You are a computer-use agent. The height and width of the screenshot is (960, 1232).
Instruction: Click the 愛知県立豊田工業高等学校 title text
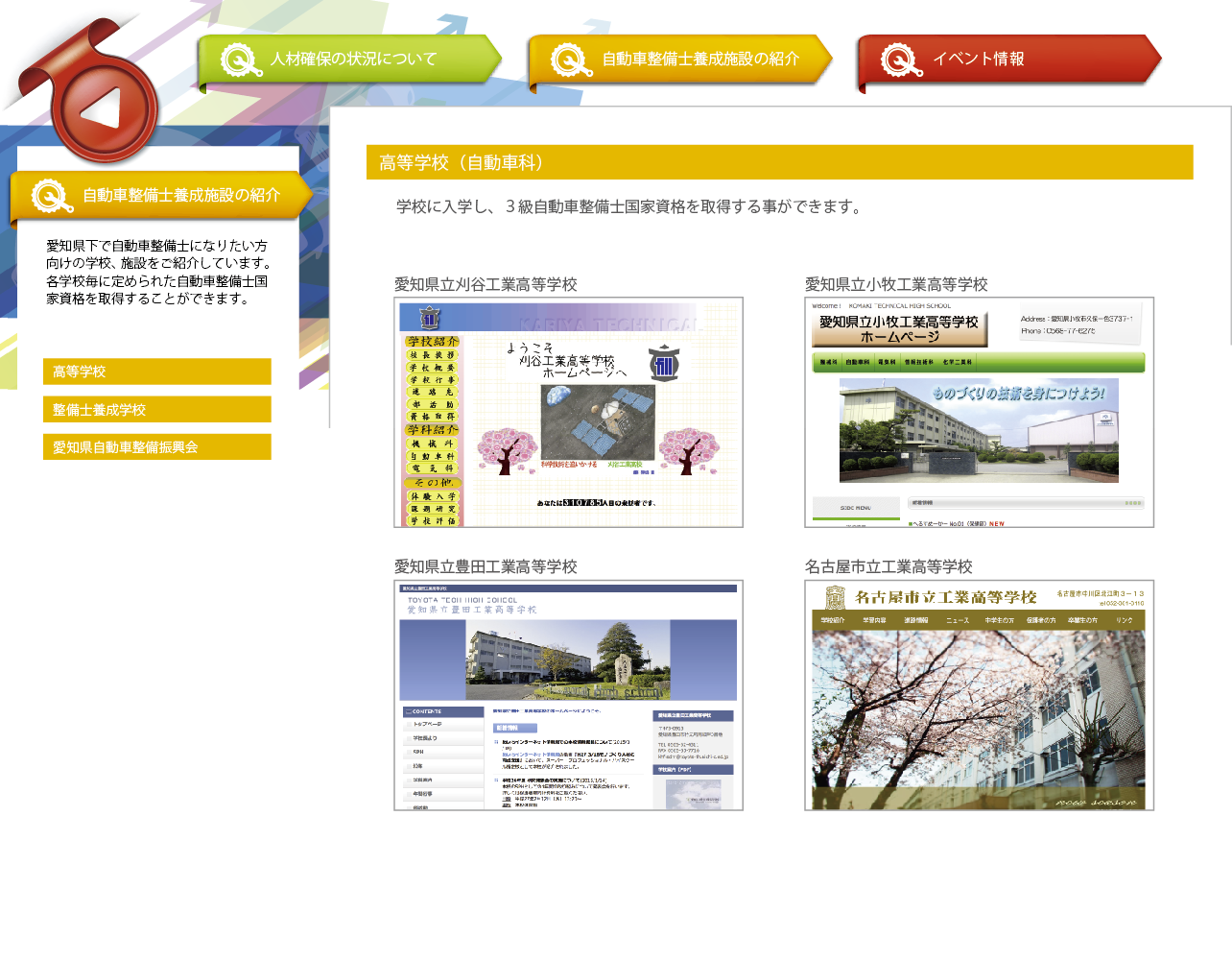point(486,566)
